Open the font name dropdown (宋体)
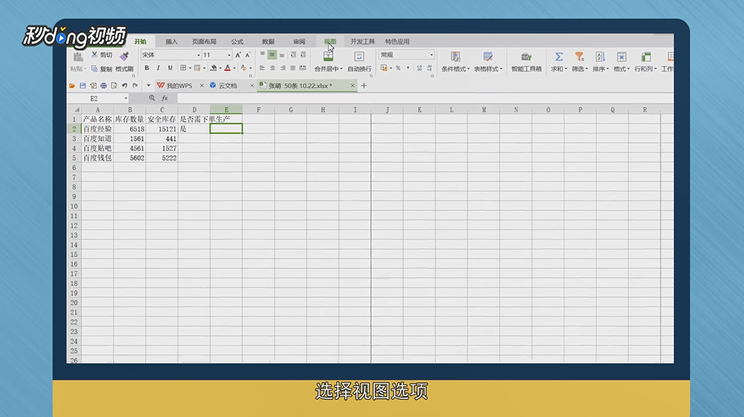 tap(198, 55)
